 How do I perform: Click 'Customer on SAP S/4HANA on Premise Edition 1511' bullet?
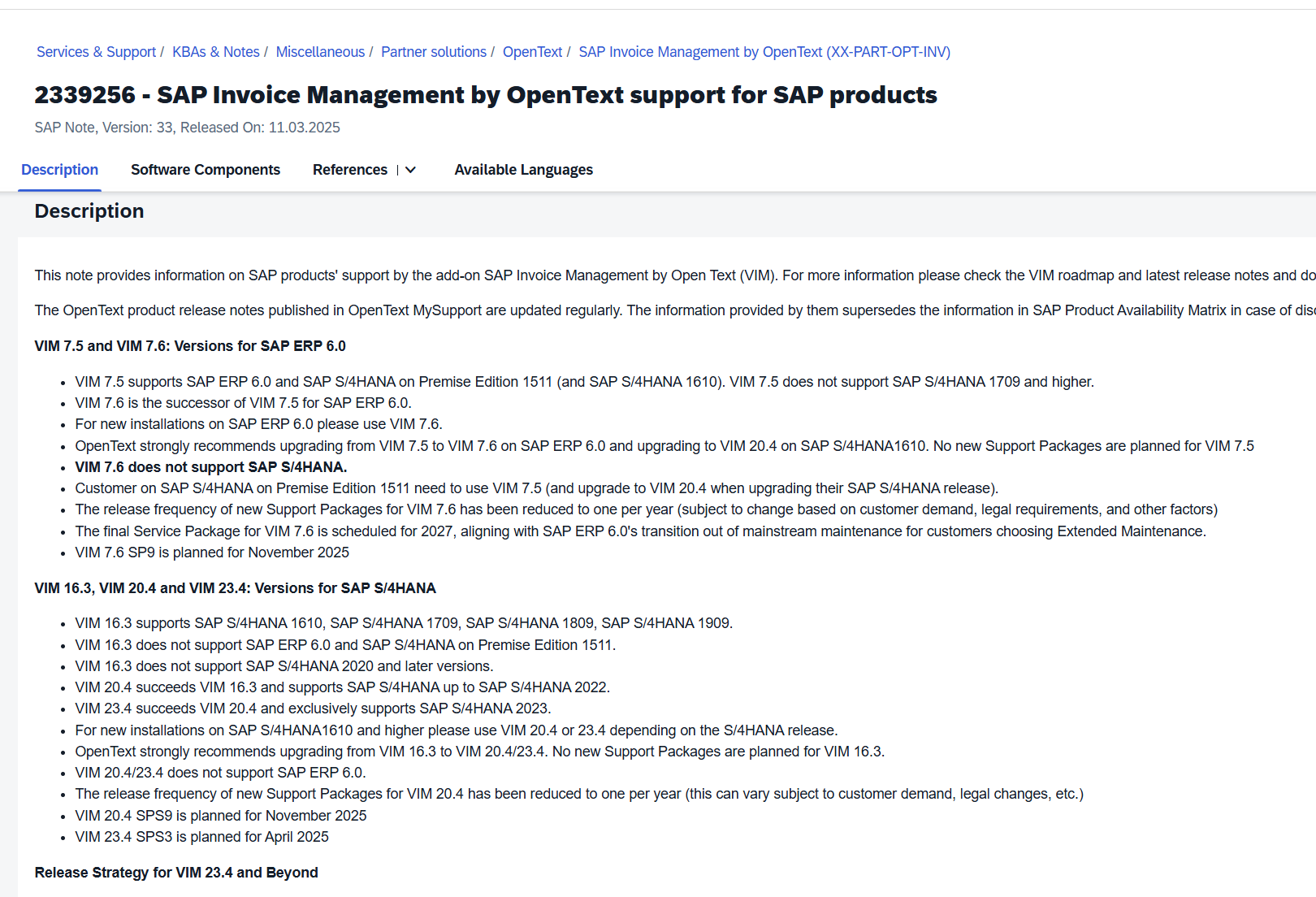[537, 488]
